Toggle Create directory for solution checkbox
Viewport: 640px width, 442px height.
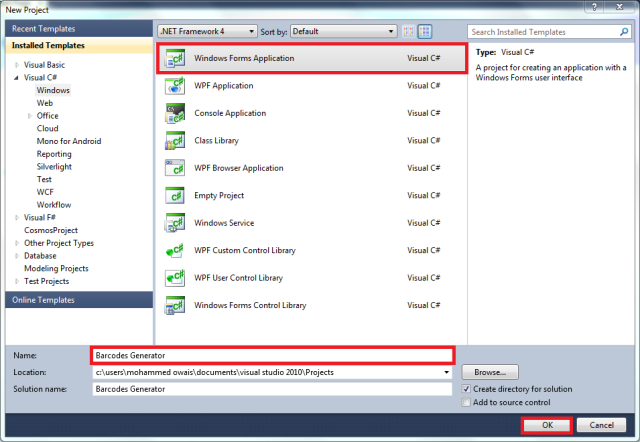click(466, 389)
